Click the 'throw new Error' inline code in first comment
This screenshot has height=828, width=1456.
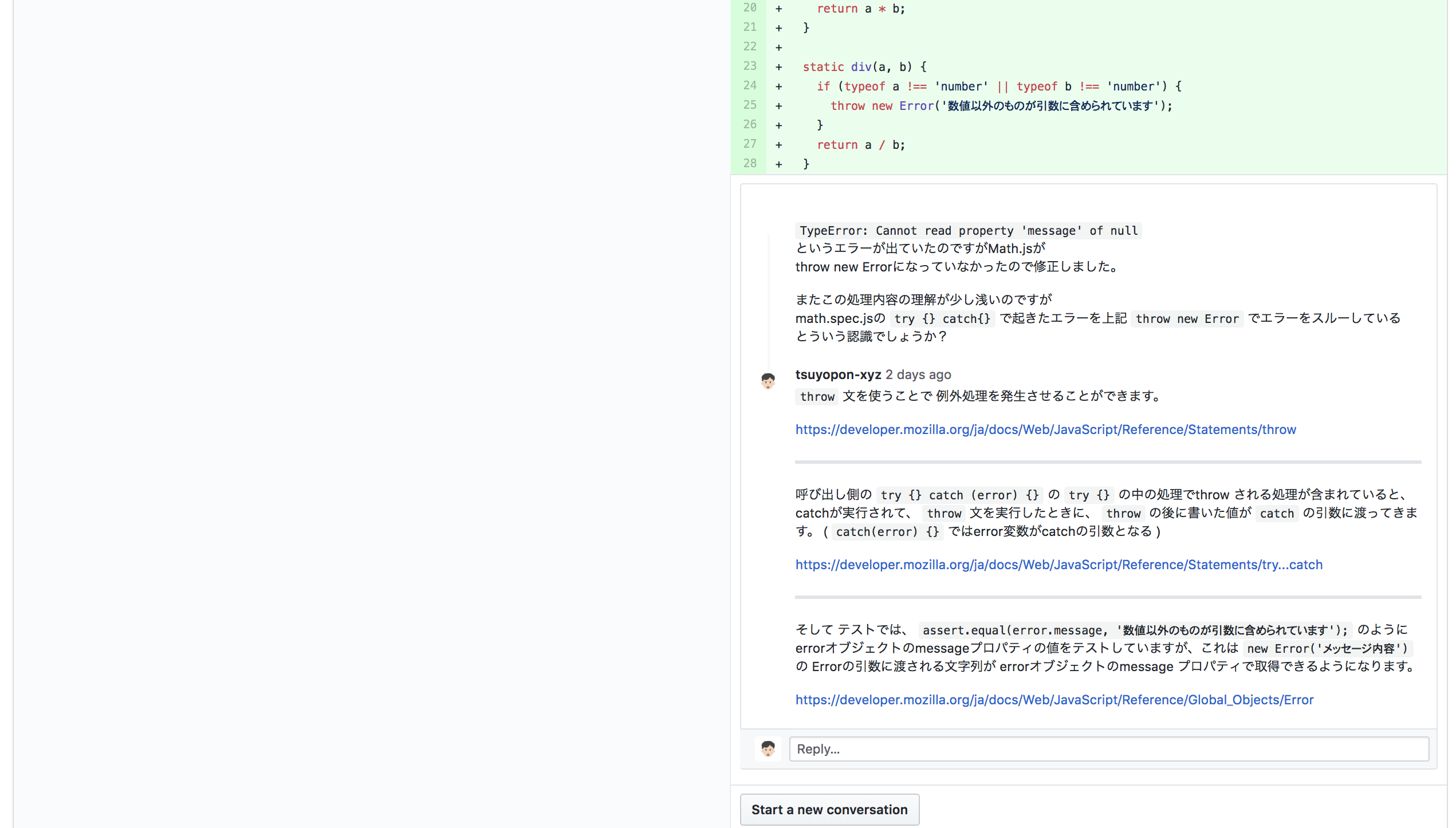[1187, 319]
